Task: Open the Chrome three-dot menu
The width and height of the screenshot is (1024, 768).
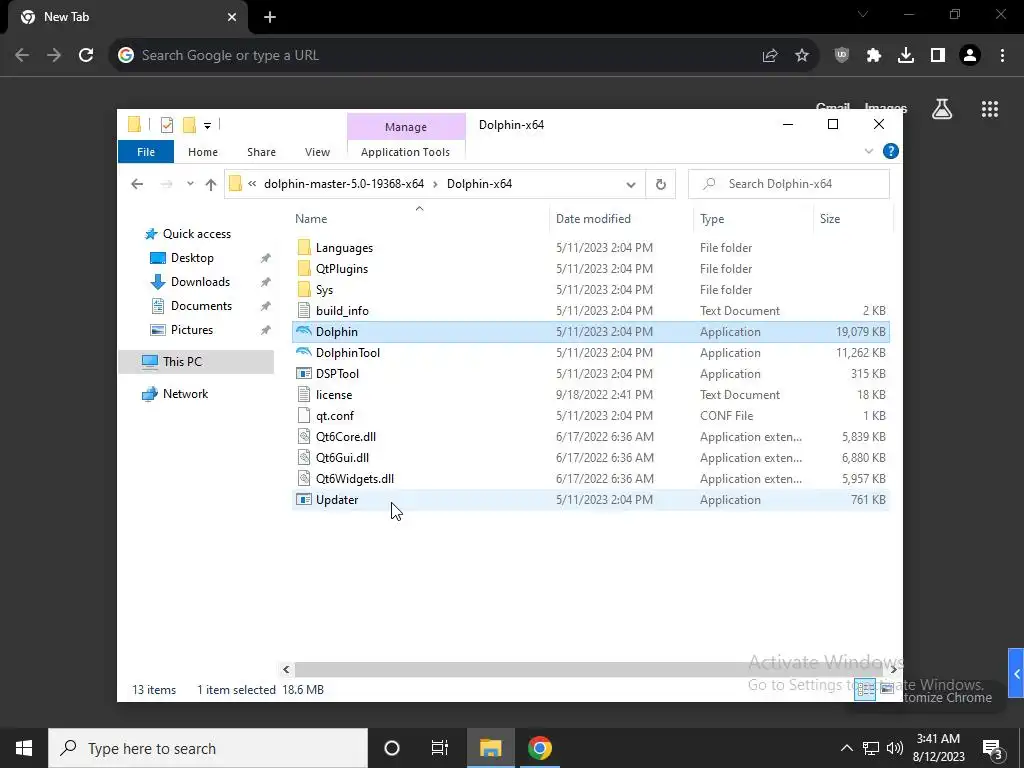Action: click(1002, 56)
